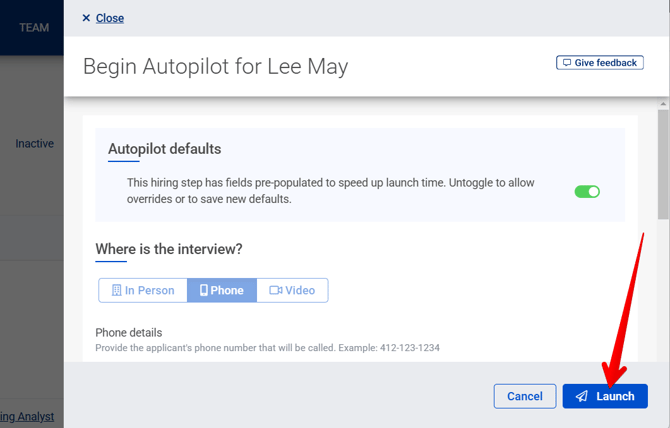This screenshot has height=428, width=670.
Task: Click the phone icon in Phone option
Action: click(x=204, y=291)
